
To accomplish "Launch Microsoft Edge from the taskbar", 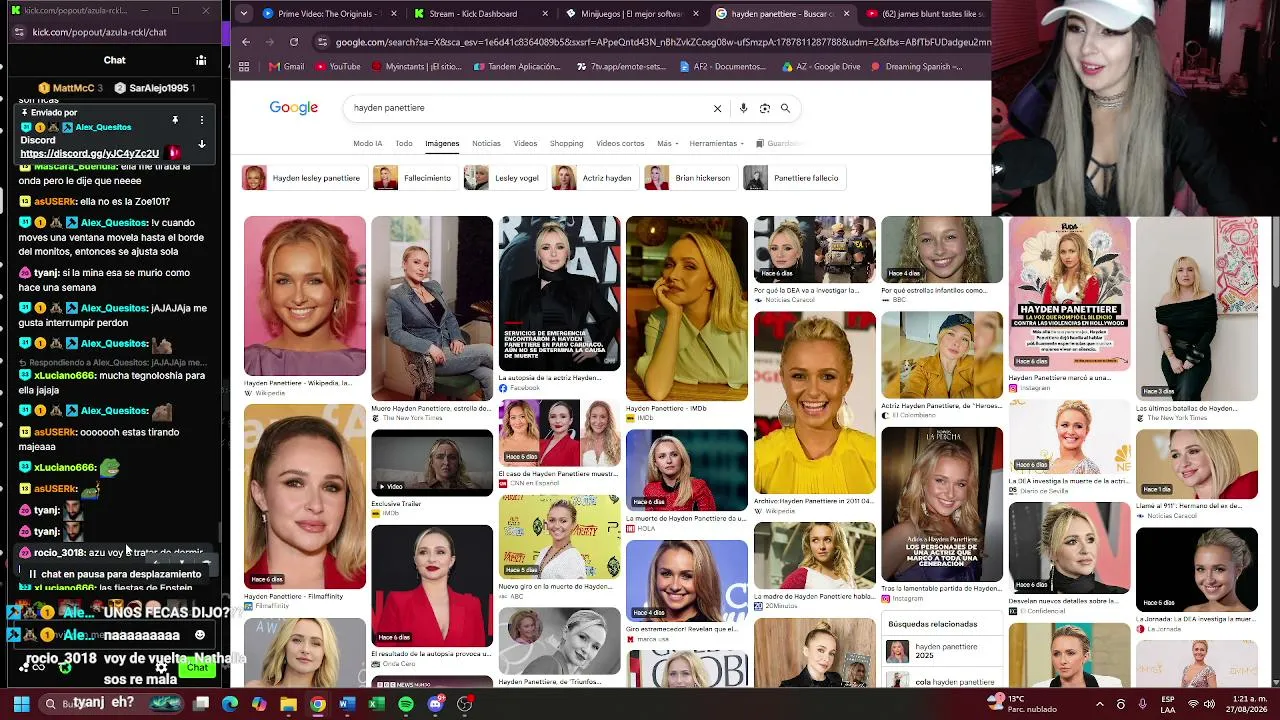I will (230, 704).
